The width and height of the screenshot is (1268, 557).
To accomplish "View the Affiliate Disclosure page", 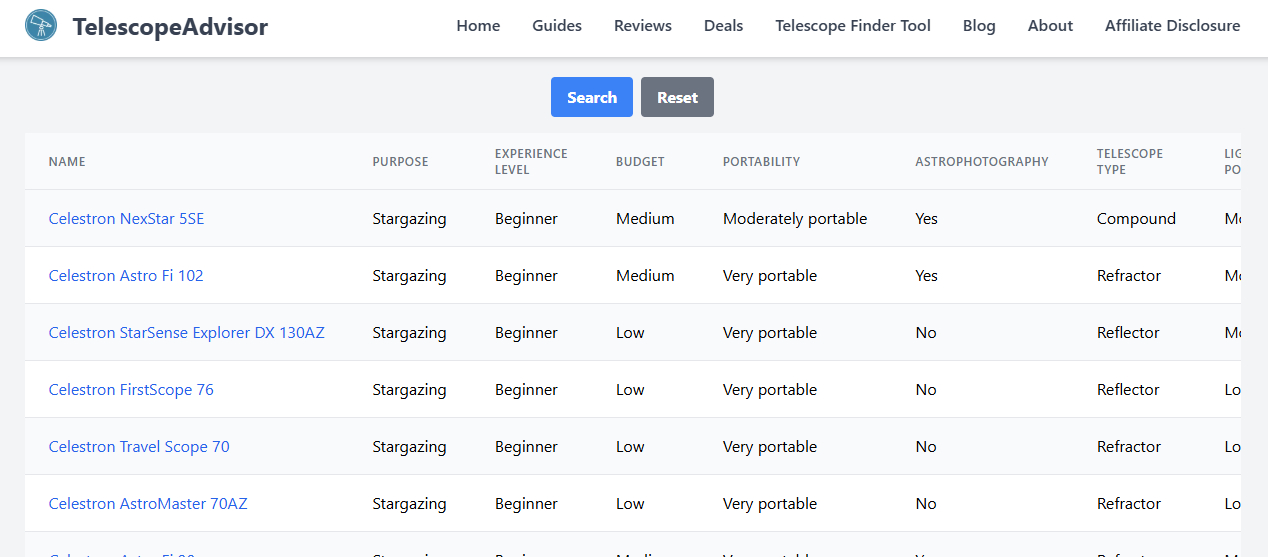I will 1172,26.
